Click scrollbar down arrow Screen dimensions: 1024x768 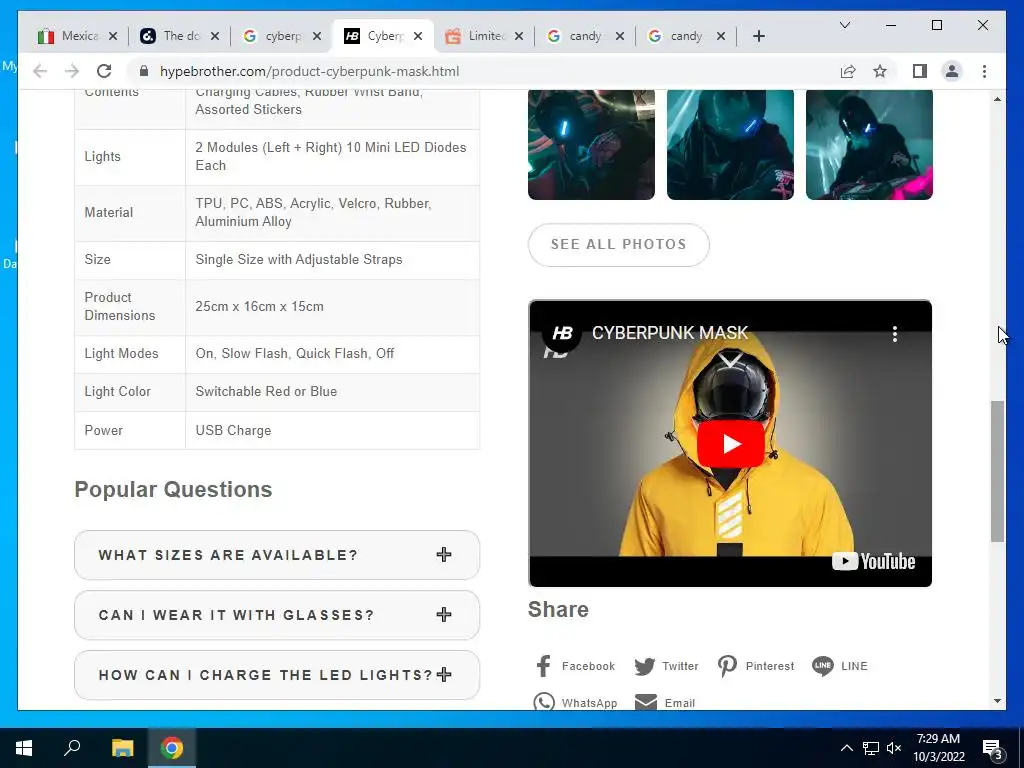click(997, 701)
